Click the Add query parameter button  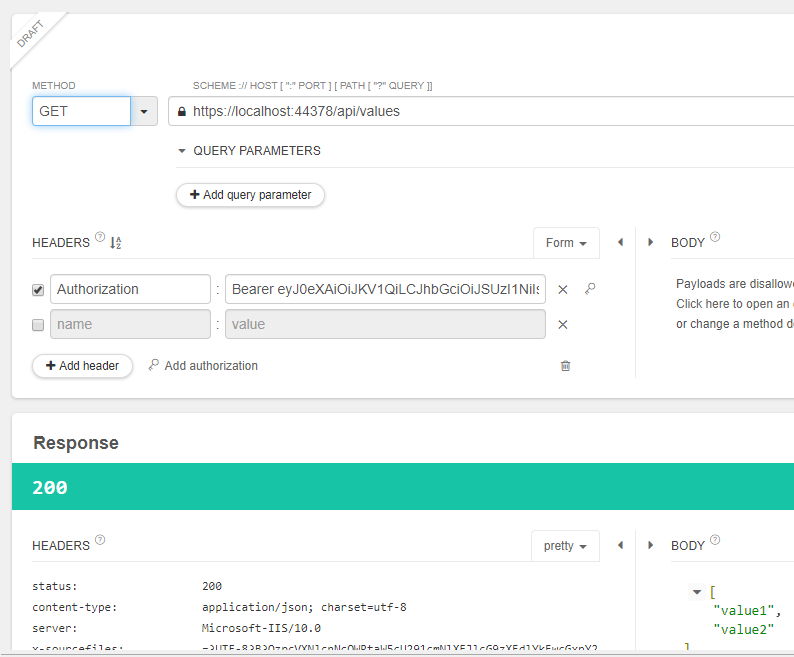[250, 195]
